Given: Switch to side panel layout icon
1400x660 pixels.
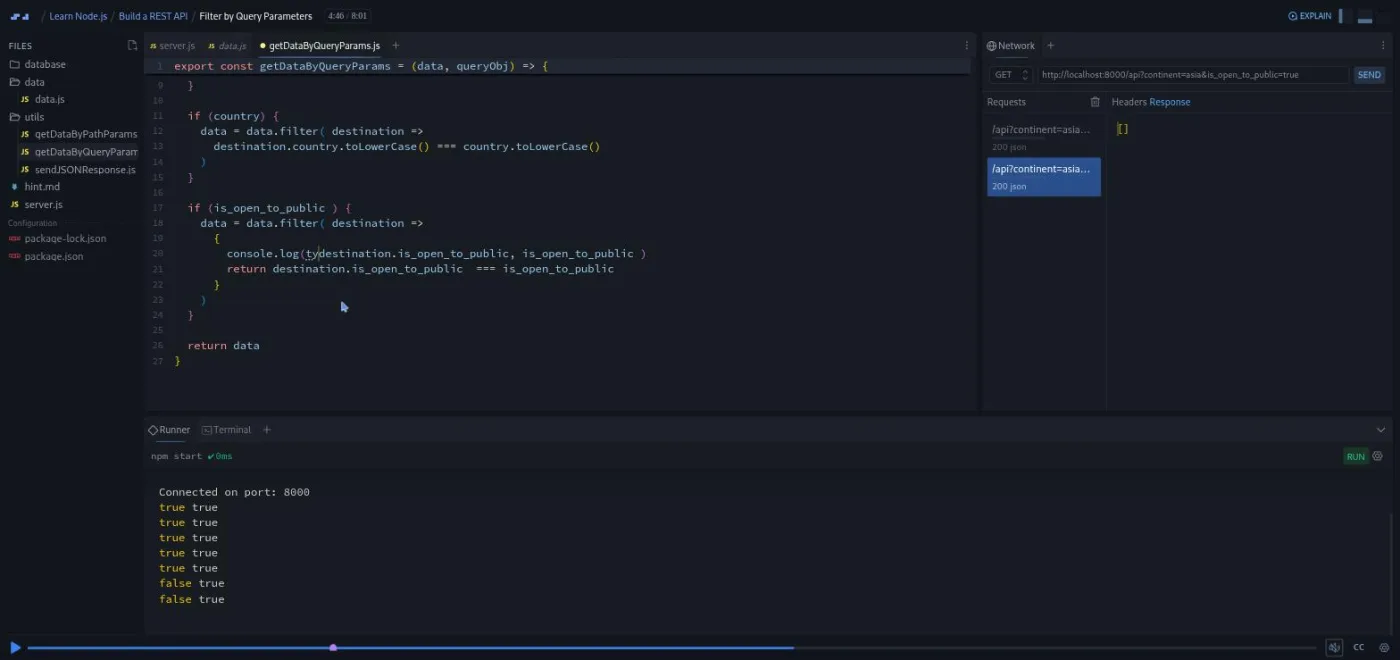Looking at the screenshot, I should point(1345,16).
